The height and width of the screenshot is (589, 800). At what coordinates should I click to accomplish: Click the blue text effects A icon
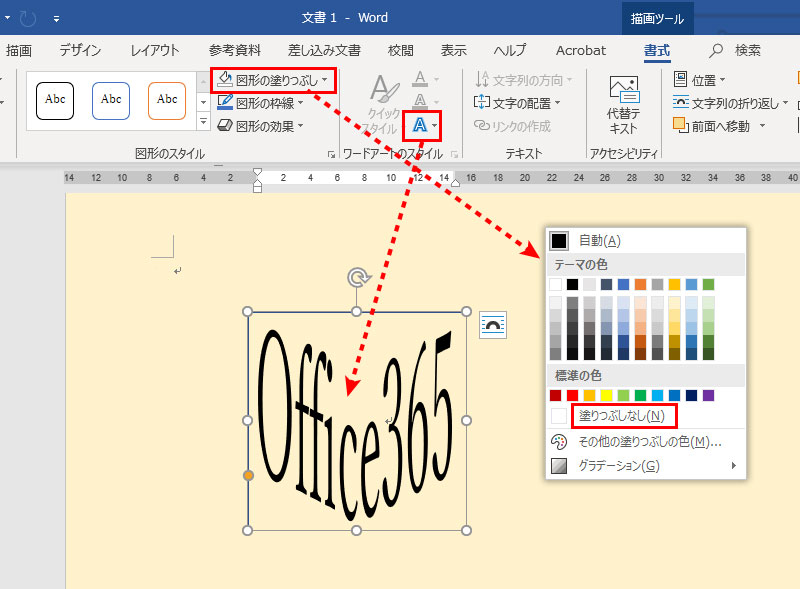pos(419,125)
